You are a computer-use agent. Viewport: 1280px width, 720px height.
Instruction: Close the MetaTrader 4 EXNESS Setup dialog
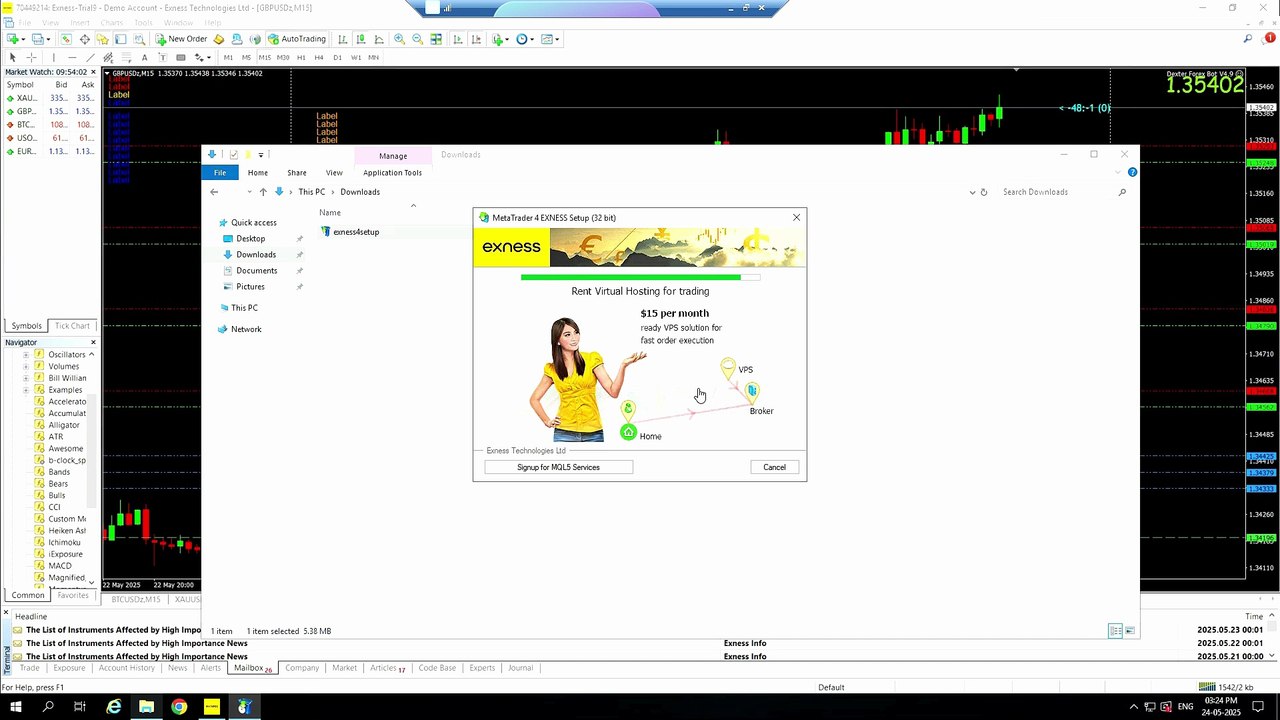click(x=796, y=217)
